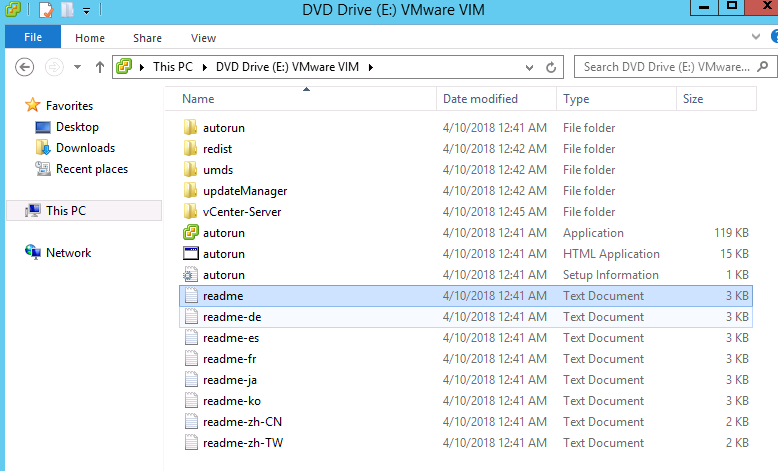Open the recent locations dropdown arrow
Viewport: 778px width, 471px height.
tap(77, 67)
